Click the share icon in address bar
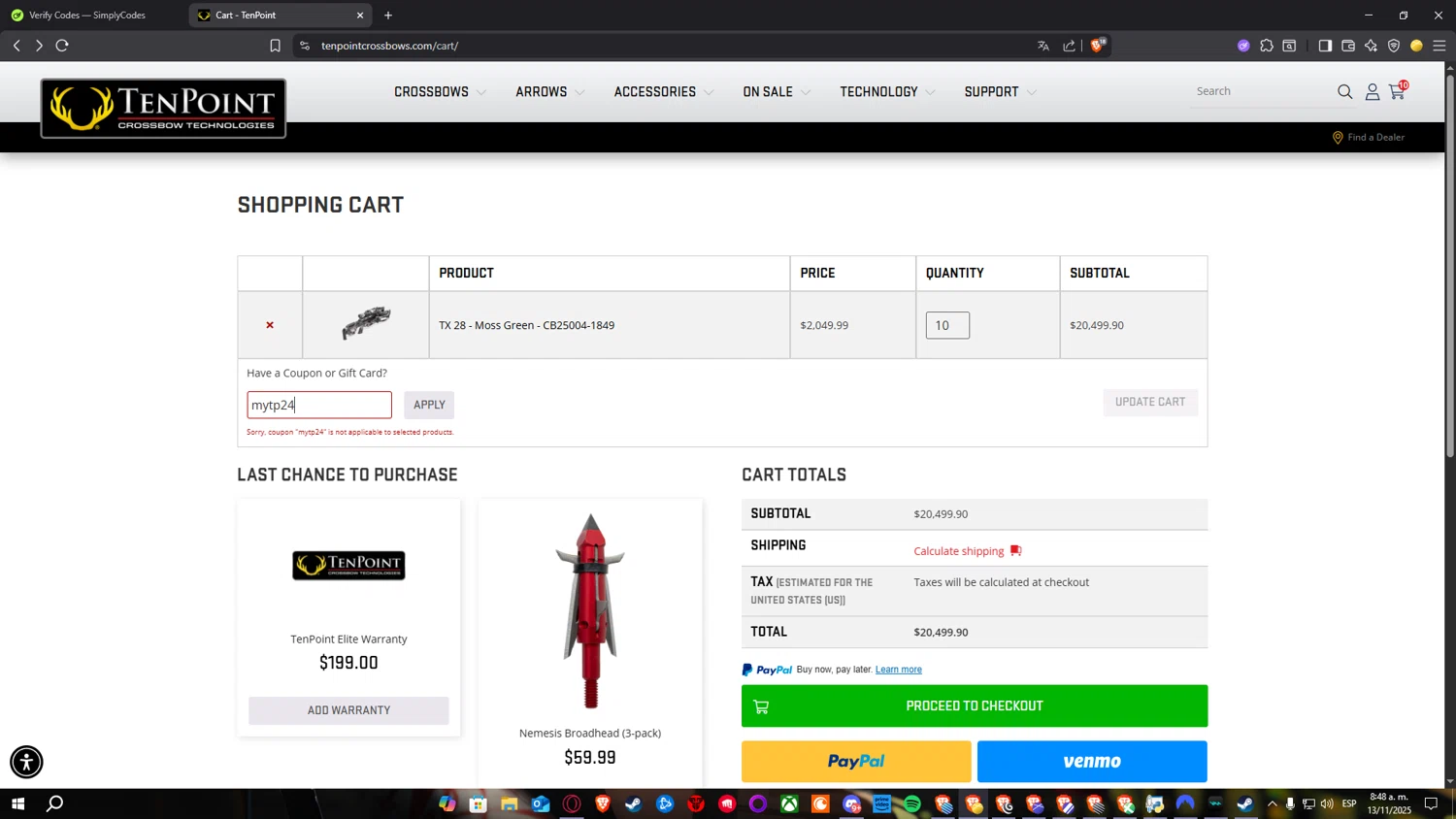Image resolution: width=1456 pixels, height=819 pixels. tap(1069, 46)
